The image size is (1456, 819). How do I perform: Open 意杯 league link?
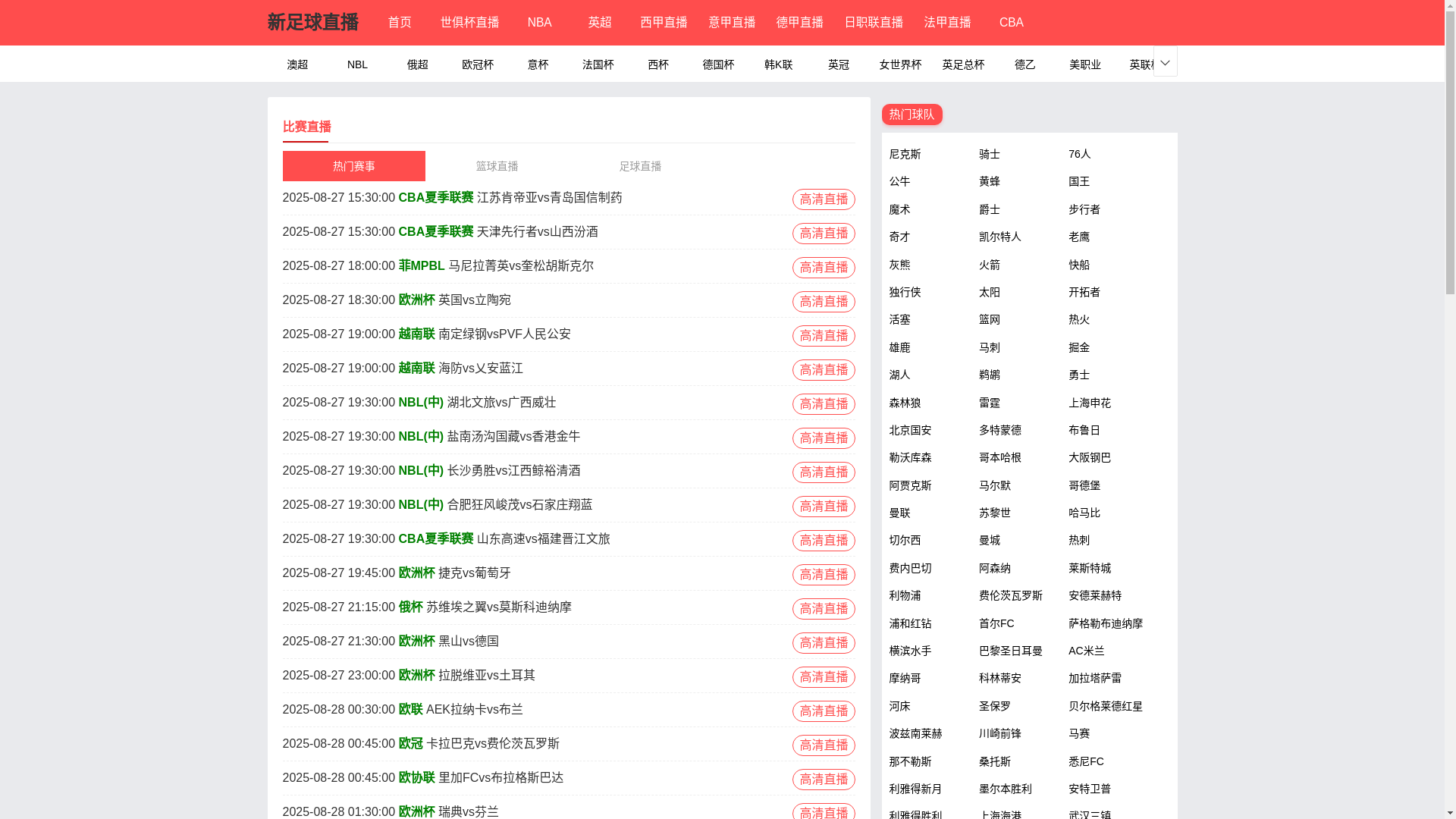pyautogui.click(x=538, y=64)
